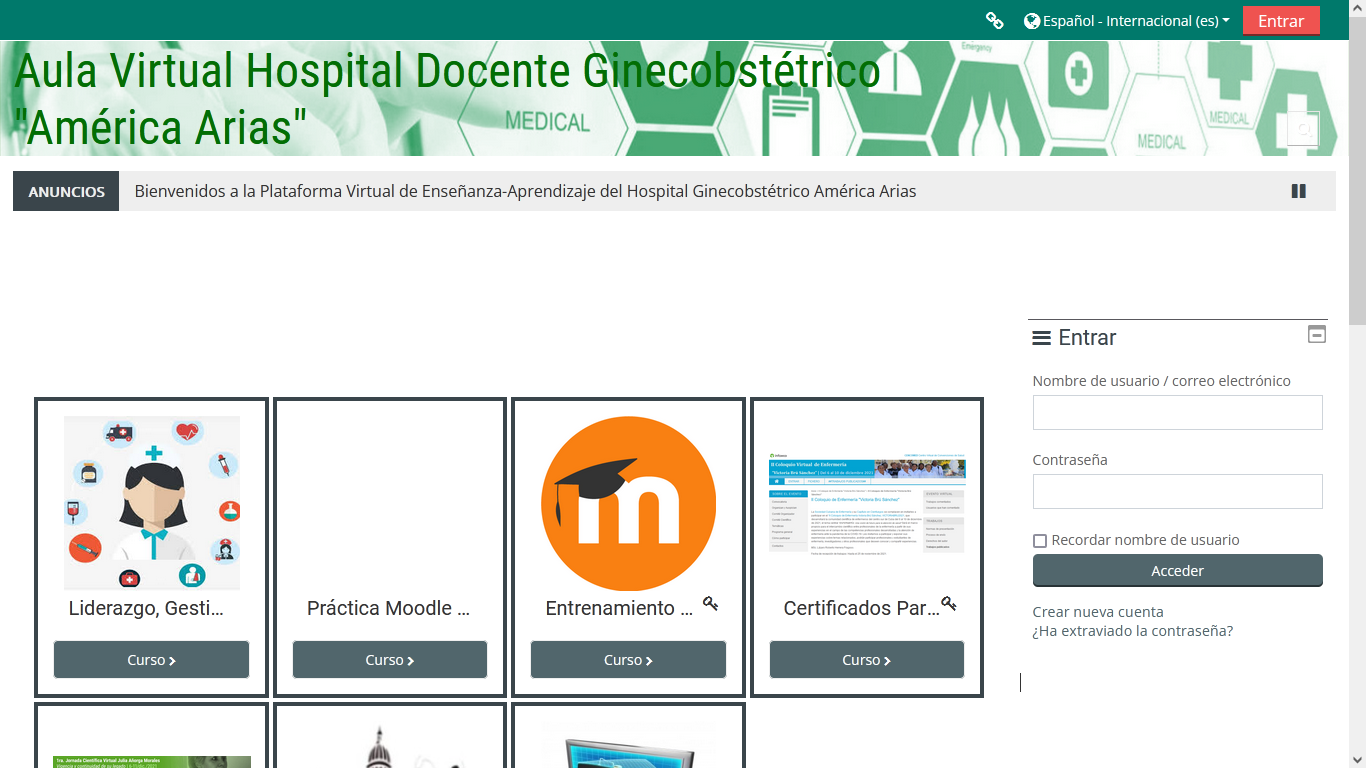Click the ANUNCIOS label tab
The width and height of the screenshot is (1366, 768).
(66, 191)
